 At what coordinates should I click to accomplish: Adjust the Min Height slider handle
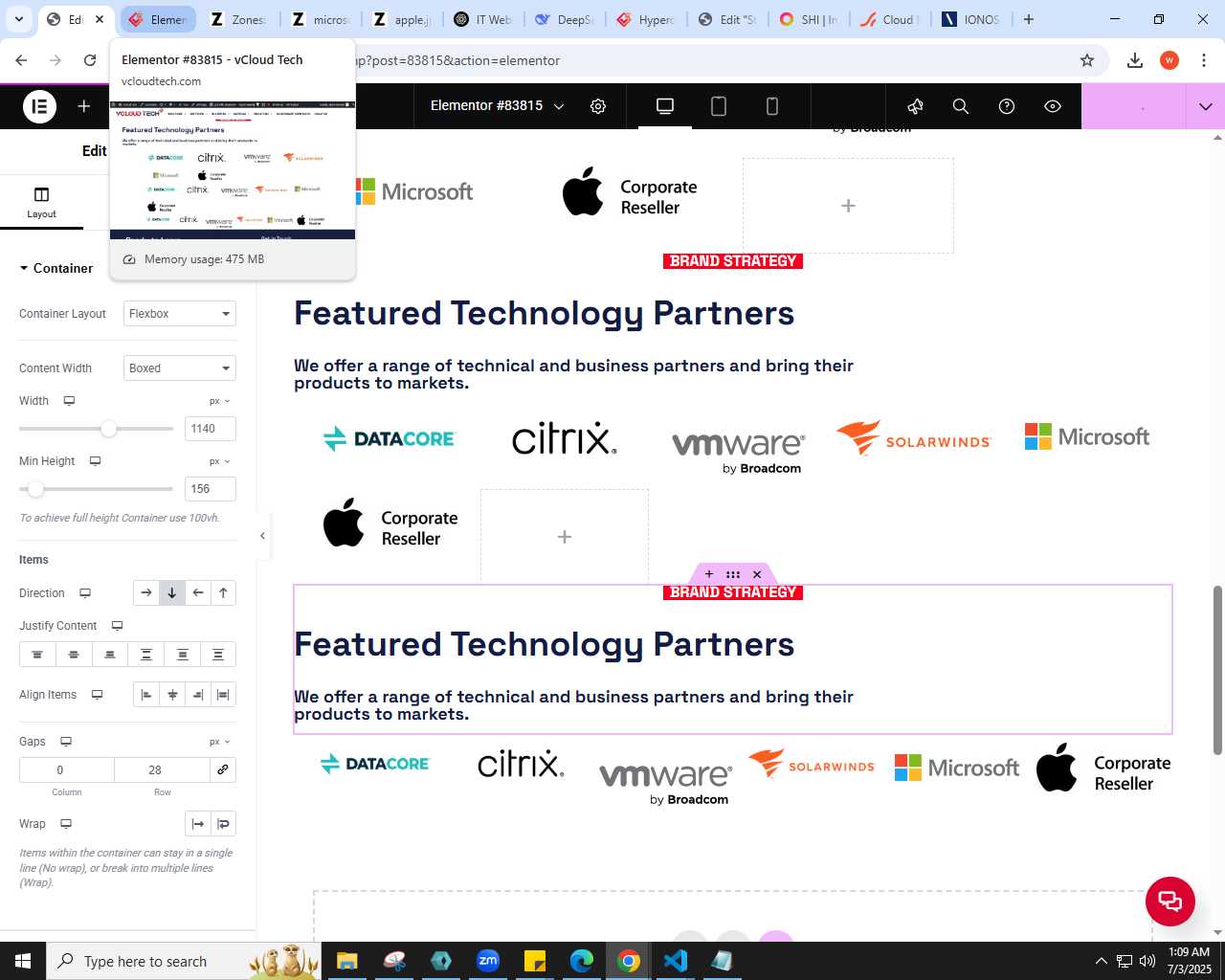35,489
